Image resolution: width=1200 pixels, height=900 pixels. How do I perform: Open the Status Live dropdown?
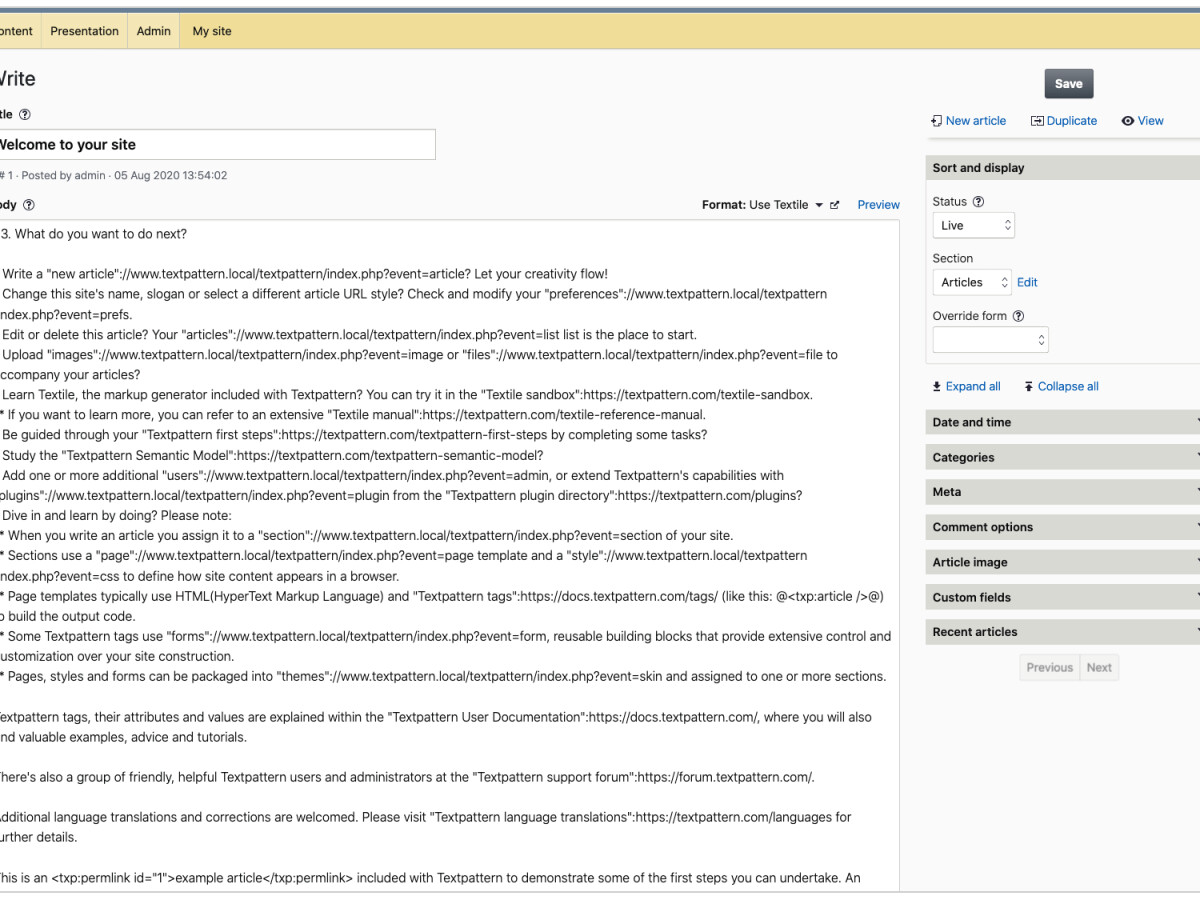(974, 226)
